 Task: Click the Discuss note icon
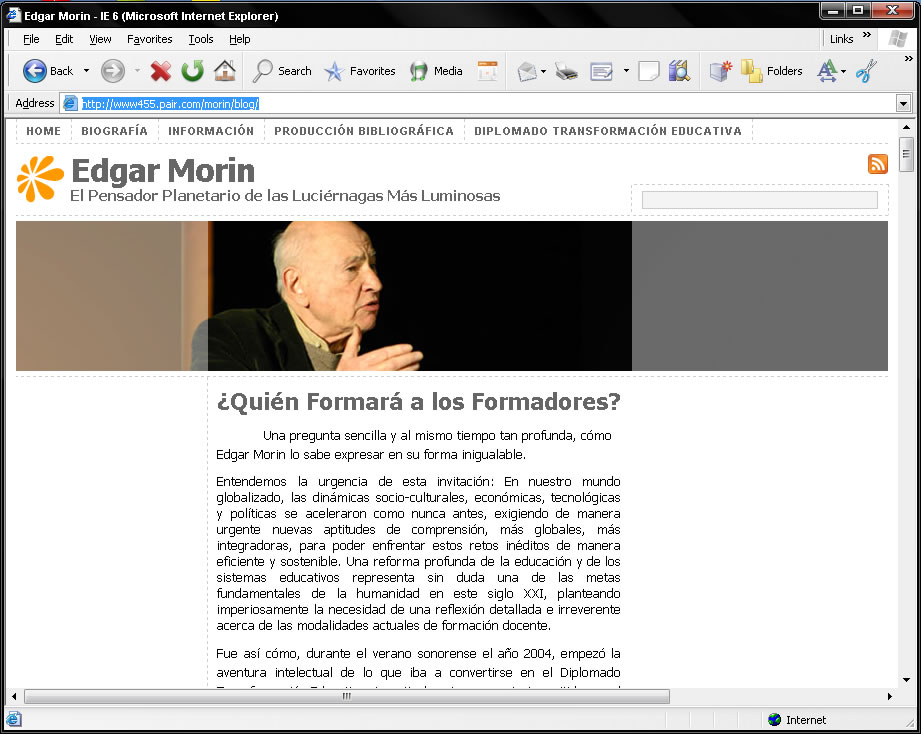click(x=648, y=72)
